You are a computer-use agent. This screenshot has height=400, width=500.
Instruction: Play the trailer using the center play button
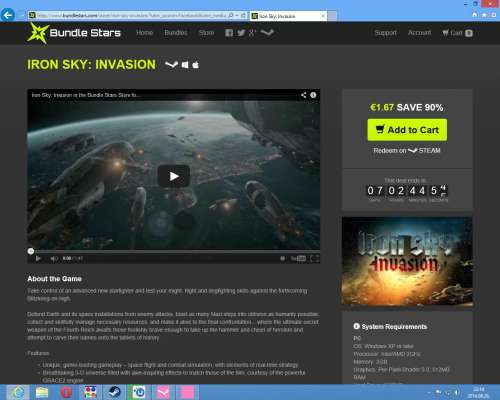174,176
